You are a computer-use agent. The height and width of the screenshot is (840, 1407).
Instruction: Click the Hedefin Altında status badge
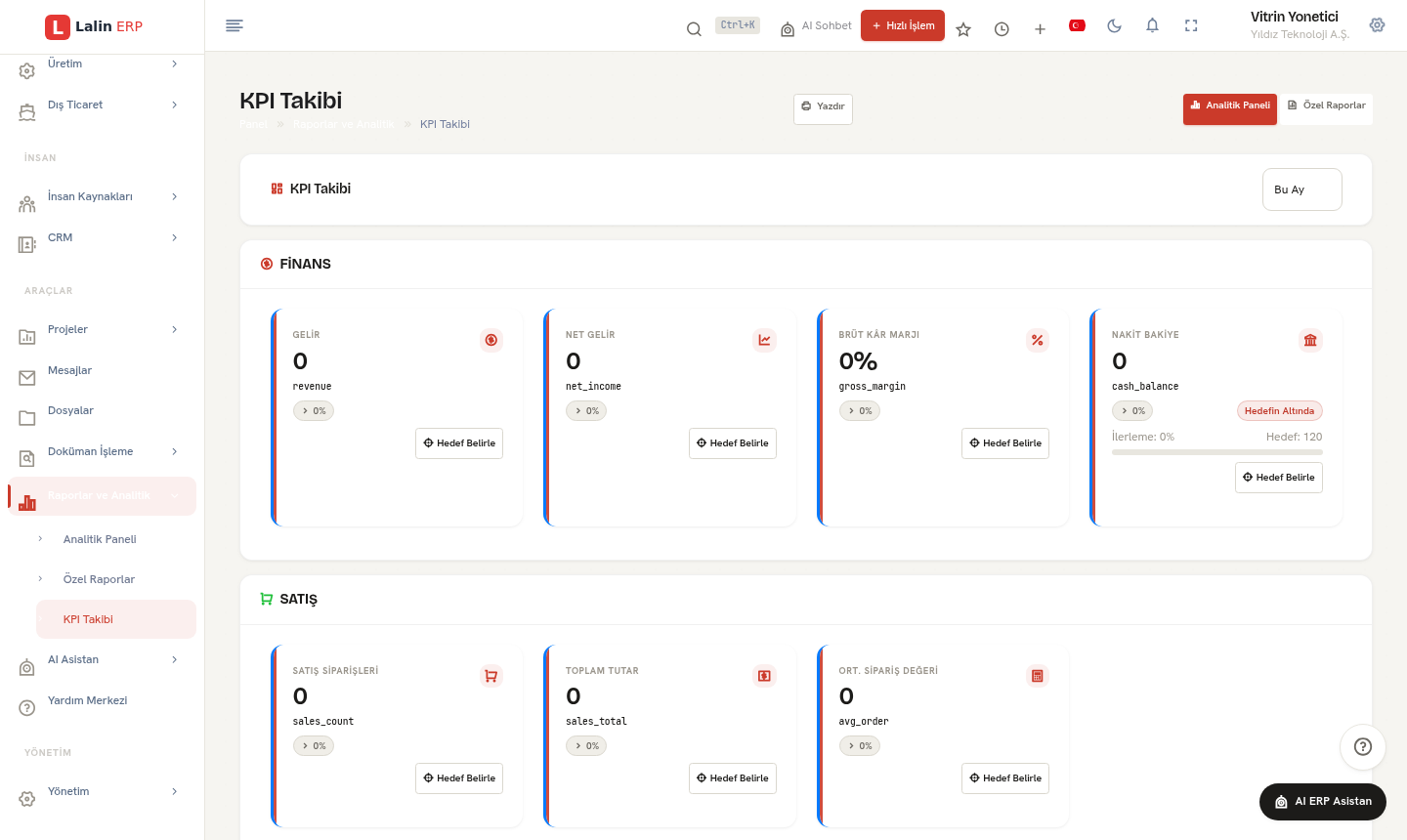(1280, 411)
